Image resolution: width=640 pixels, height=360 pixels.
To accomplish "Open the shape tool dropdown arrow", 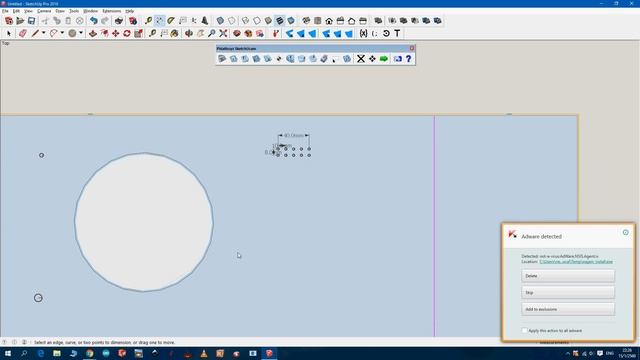I will 81,33.
